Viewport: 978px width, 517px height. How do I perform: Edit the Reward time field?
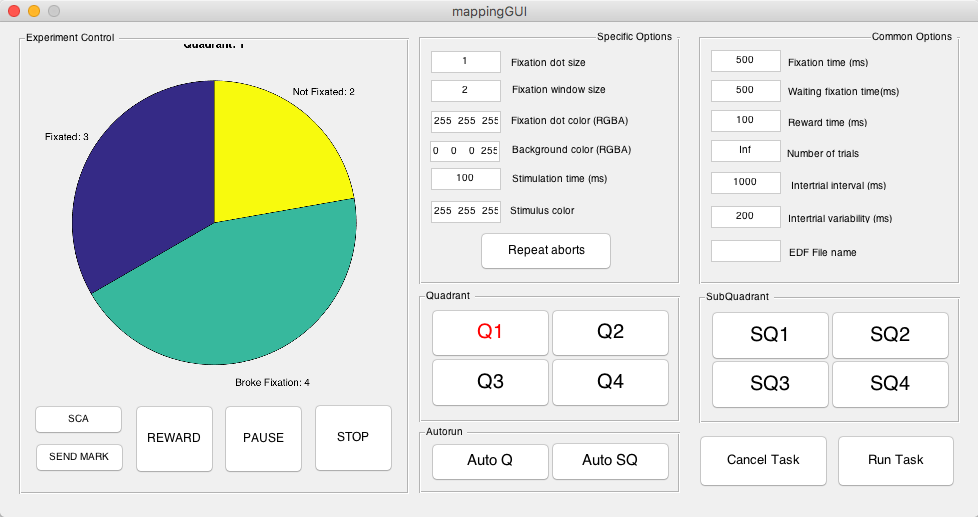745,120
